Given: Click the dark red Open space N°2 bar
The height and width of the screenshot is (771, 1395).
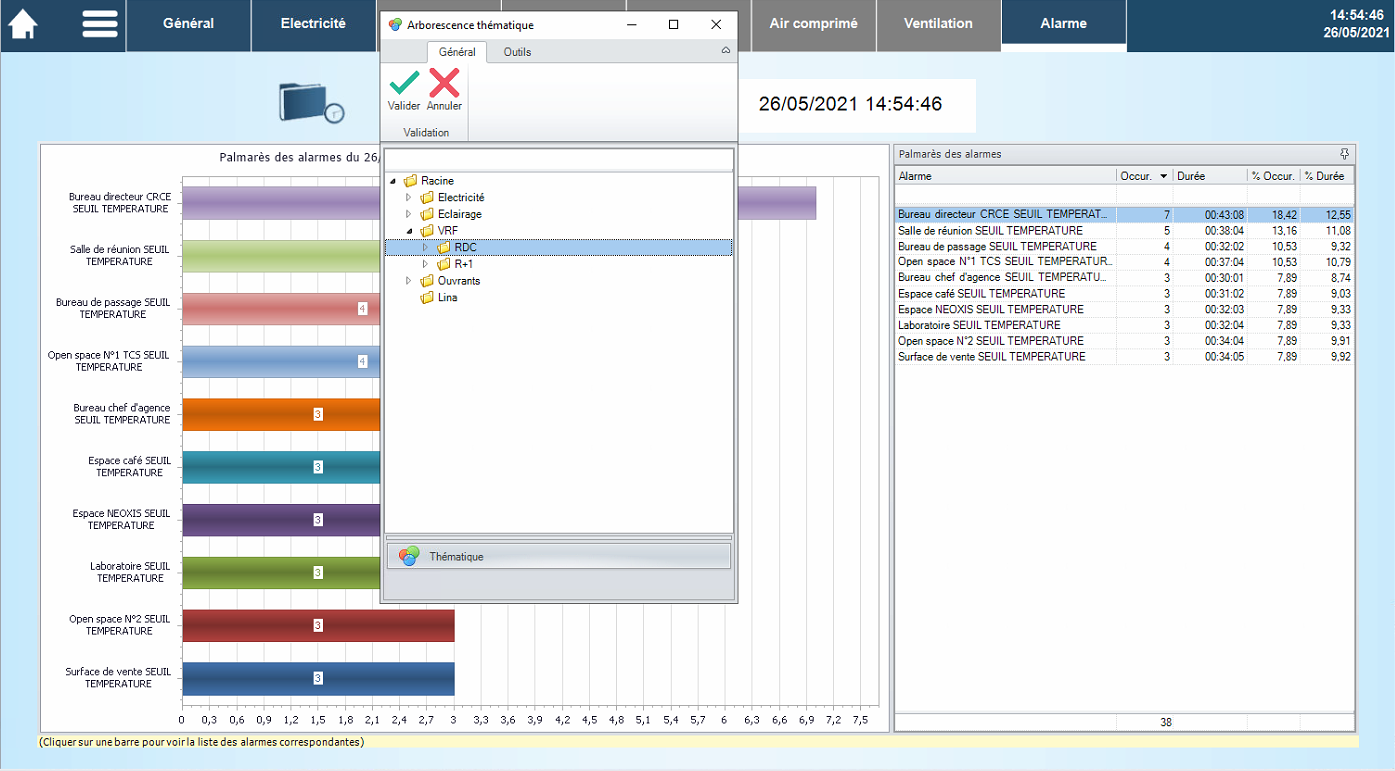Looking at the screenshot, I should click(318, 626).
